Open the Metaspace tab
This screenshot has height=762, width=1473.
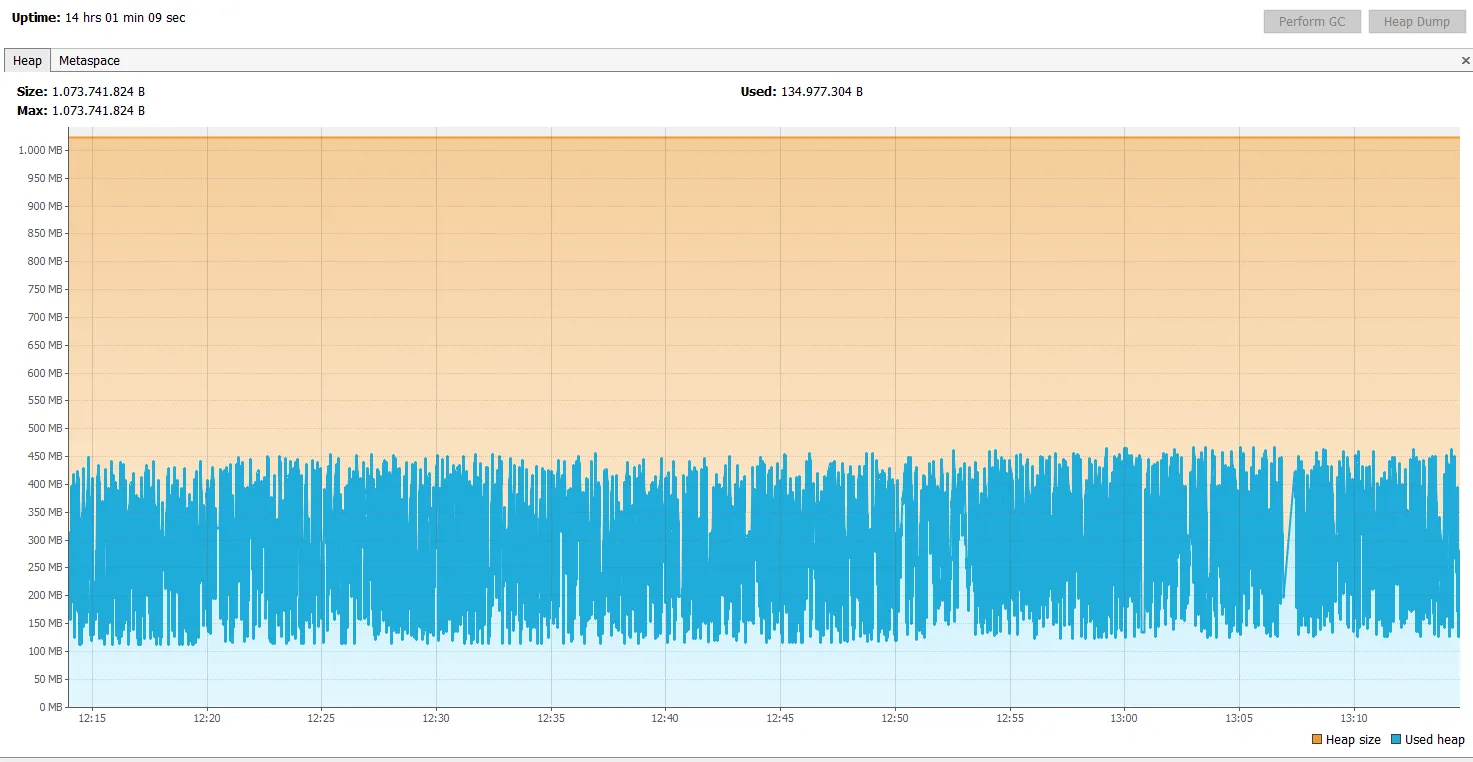point(89,61)
